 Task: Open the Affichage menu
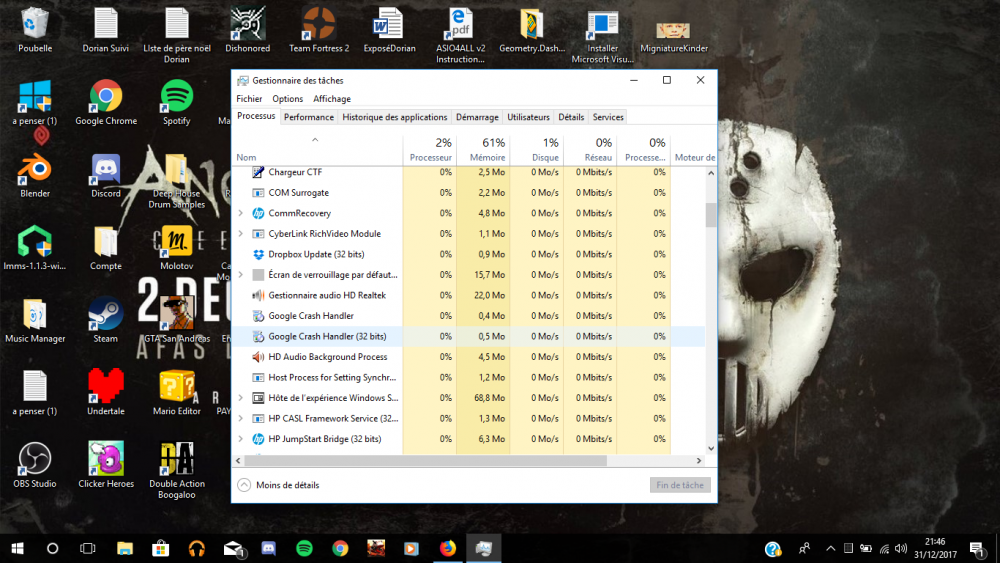point(332,99)
